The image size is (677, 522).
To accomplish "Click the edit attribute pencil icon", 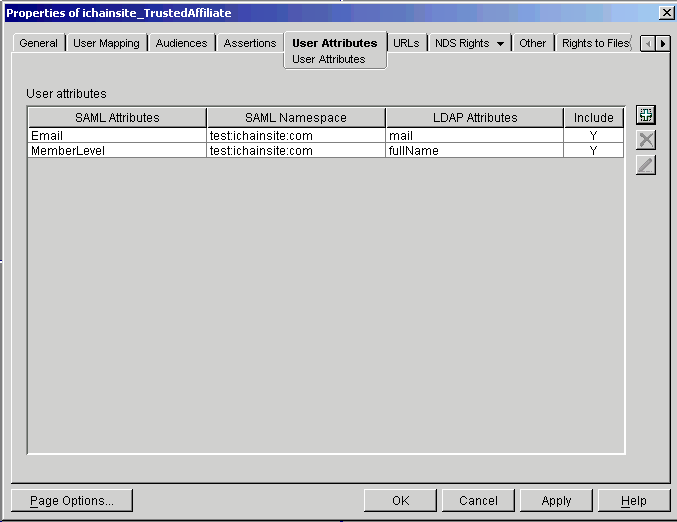I will coord(646,165).
